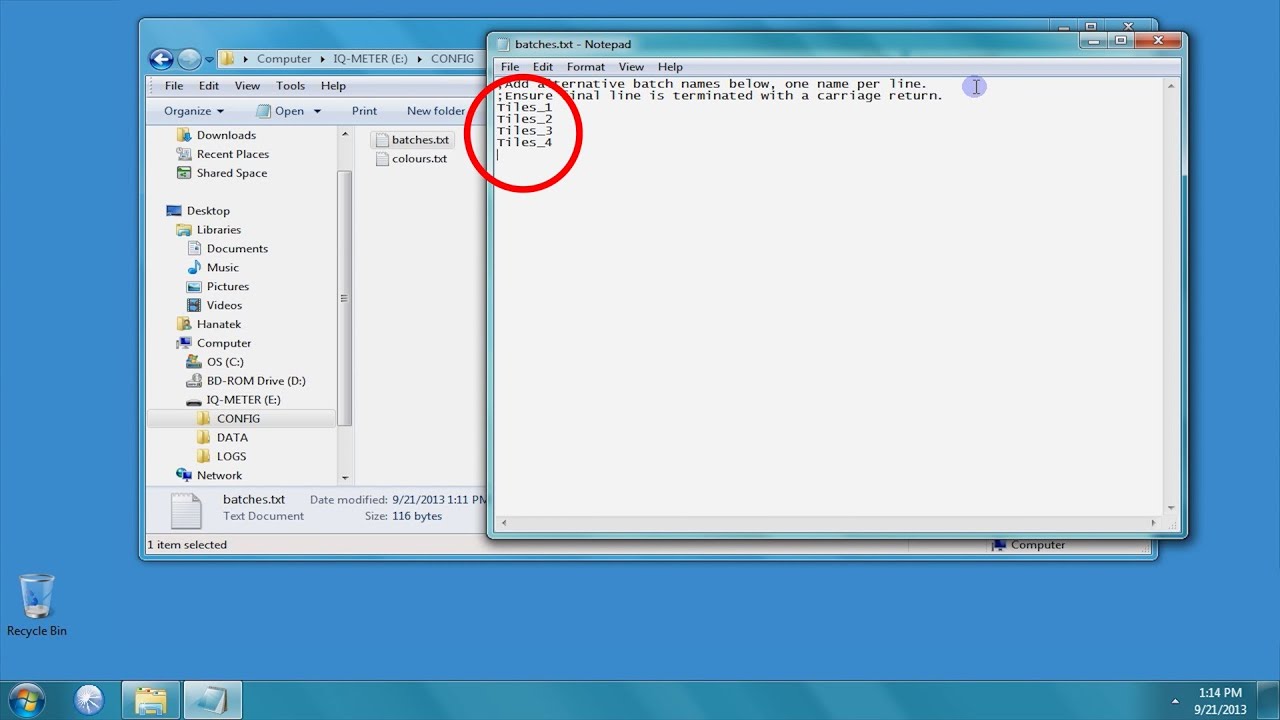Click the Explorer Back navigation button

[x=161, y=59]
